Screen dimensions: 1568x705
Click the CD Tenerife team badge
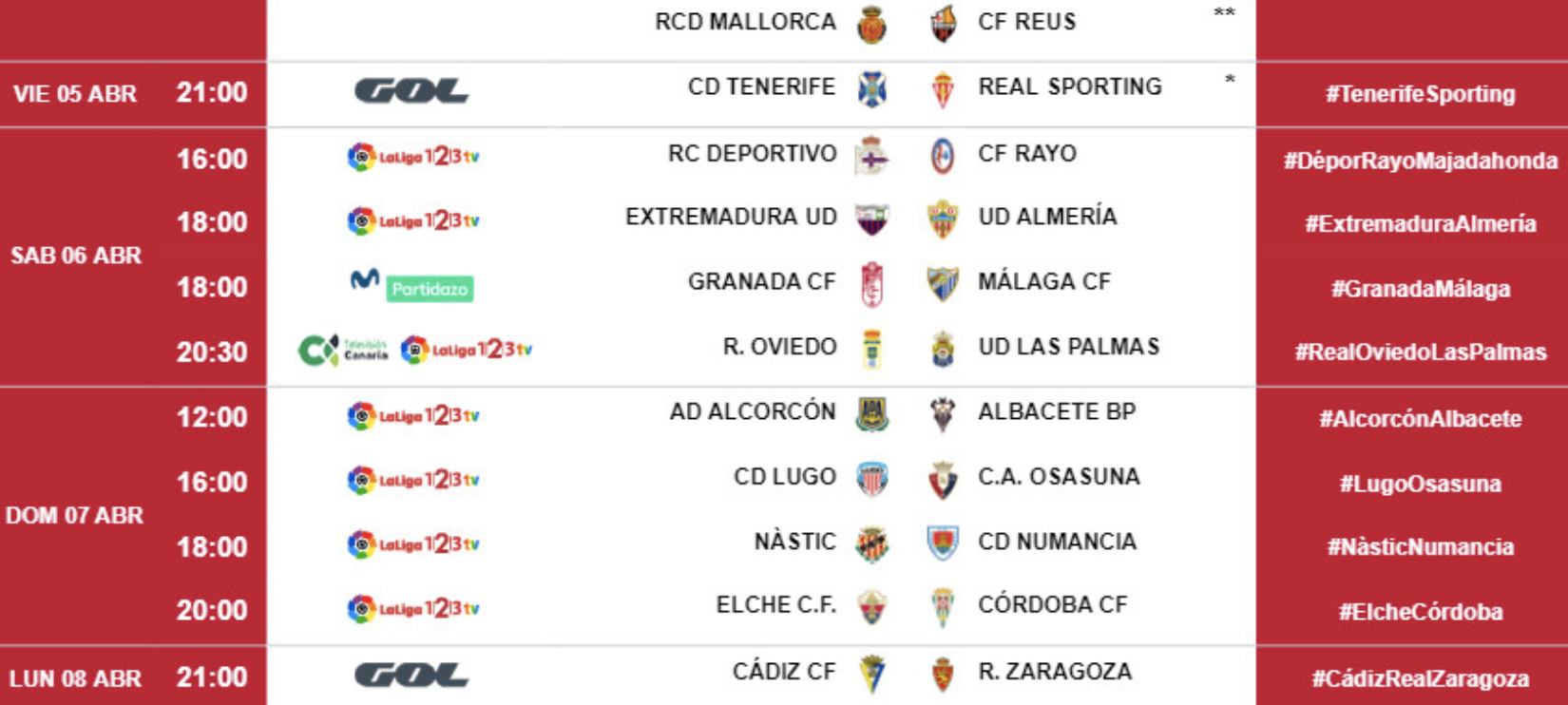[871, 89]
